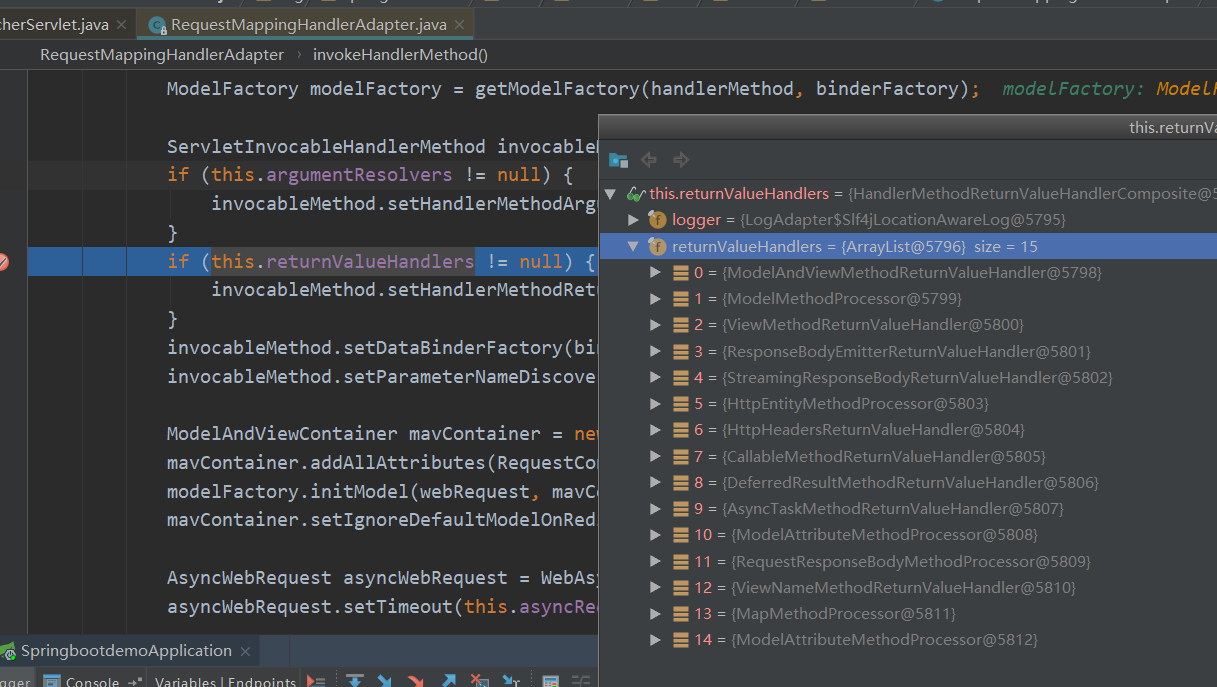This screenshot has width=1217, height=687.
Task: Close the DispatcherServlet.java editor tab
Action: 121,24
